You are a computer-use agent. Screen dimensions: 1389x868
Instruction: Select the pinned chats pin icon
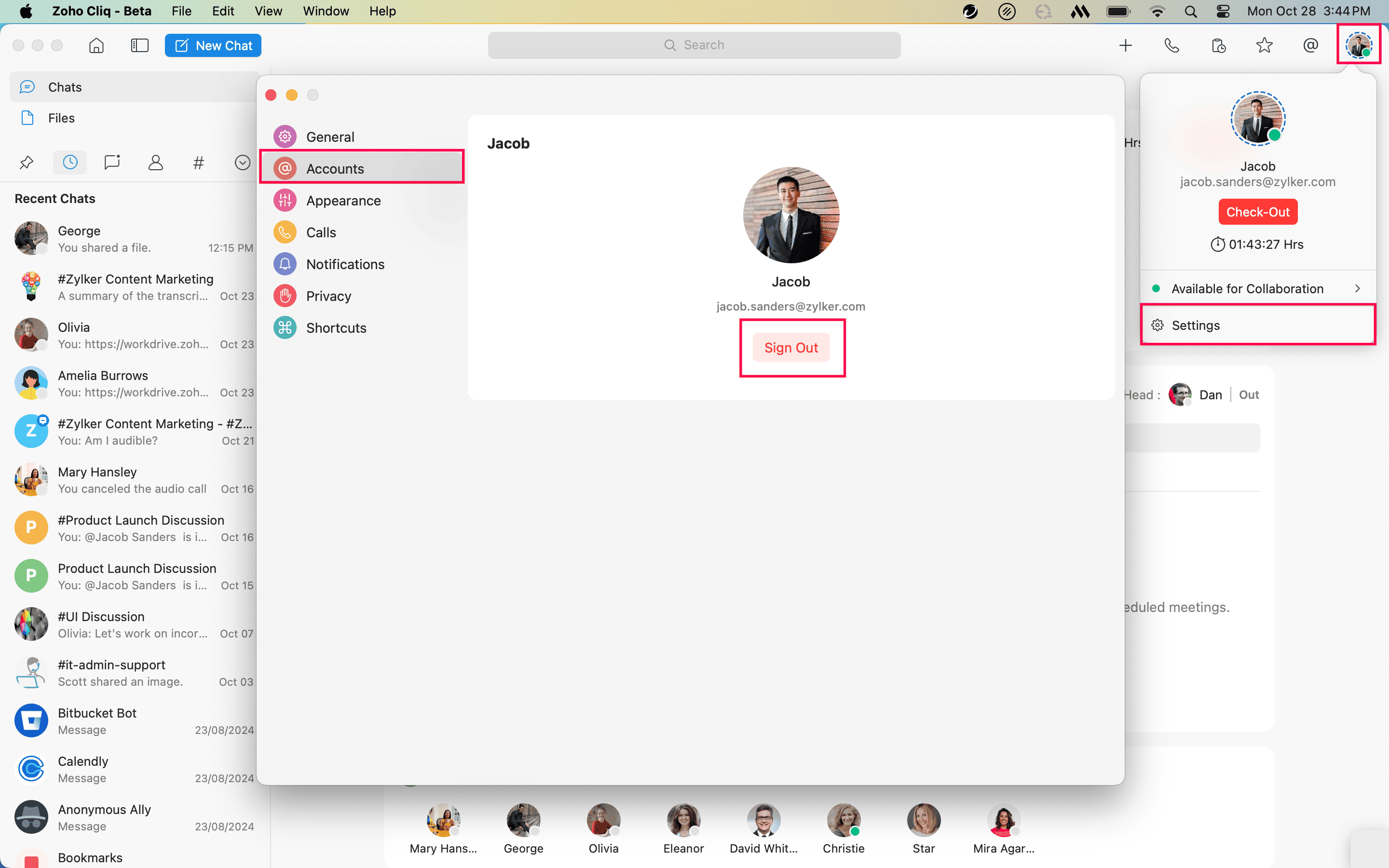pos(27,163)
